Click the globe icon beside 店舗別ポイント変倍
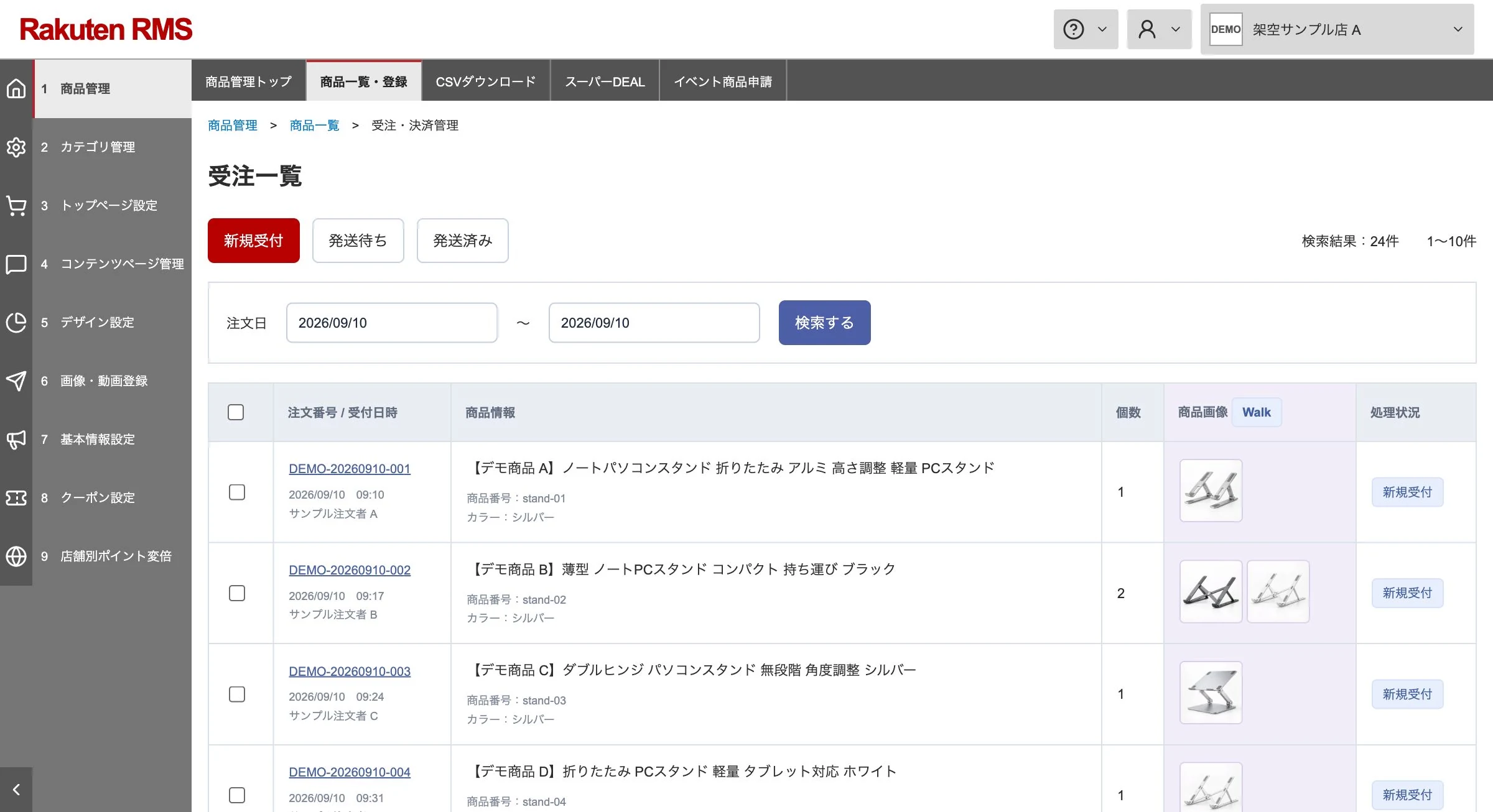This screenshot has width=1493, height=812. coord(16,556)
